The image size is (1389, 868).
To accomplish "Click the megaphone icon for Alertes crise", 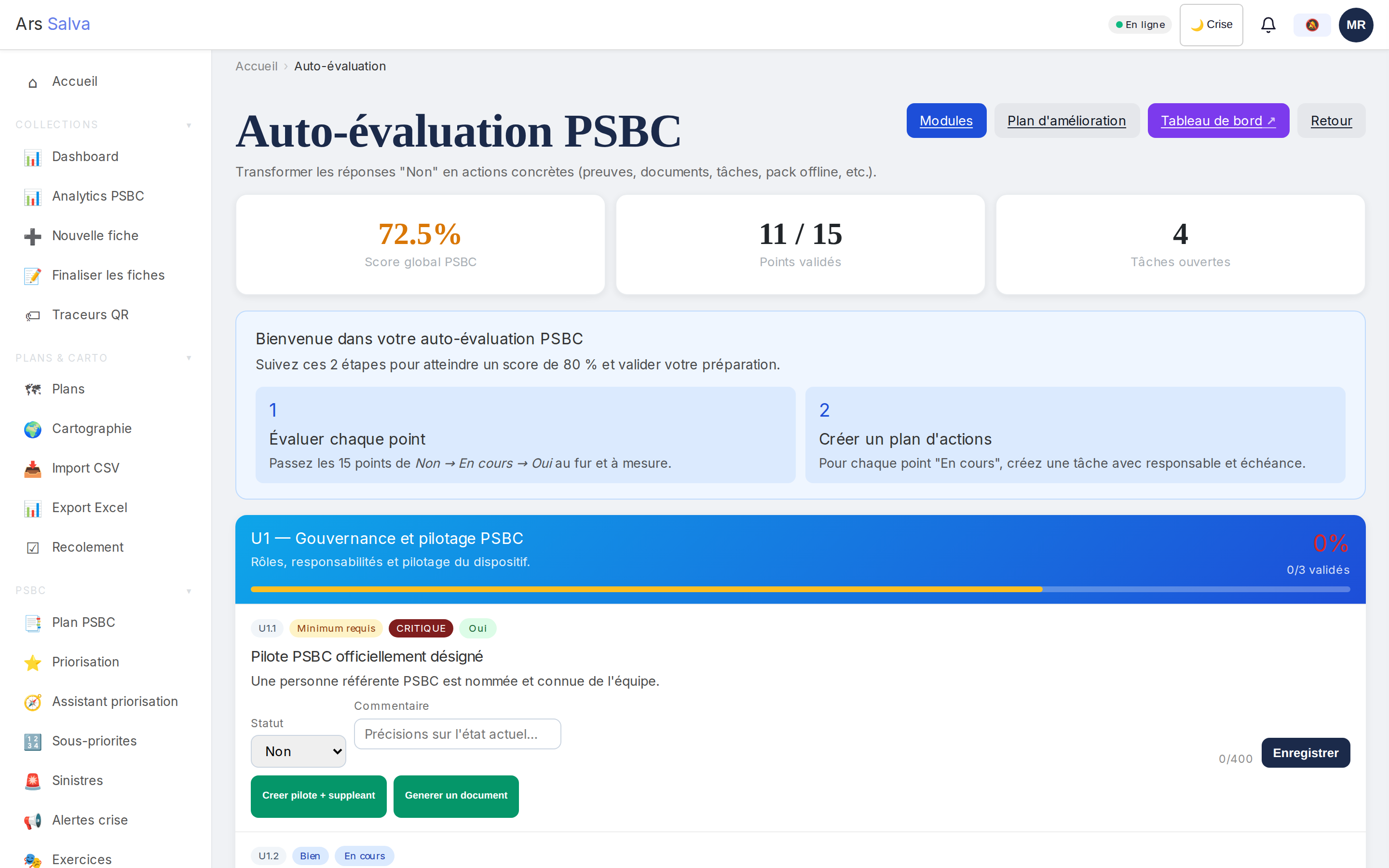I will click(33, 822).
